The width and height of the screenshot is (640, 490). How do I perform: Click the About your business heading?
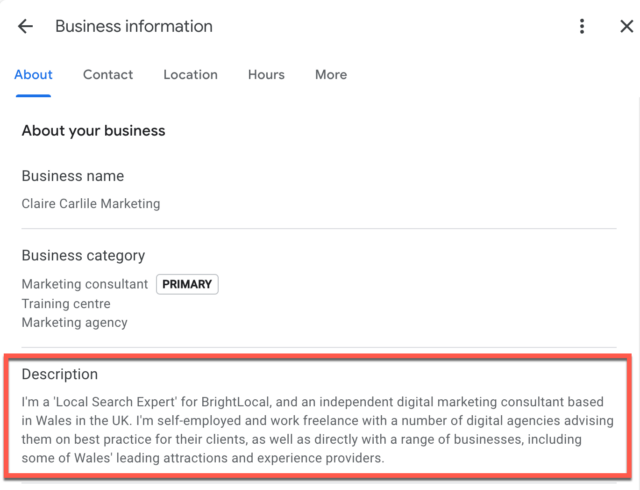(93, 131)
